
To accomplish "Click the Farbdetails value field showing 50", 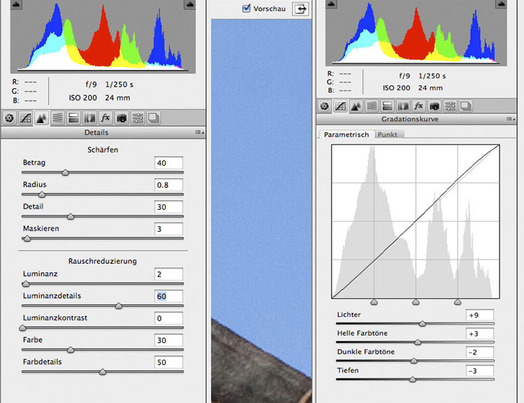I will pos(169,362).
